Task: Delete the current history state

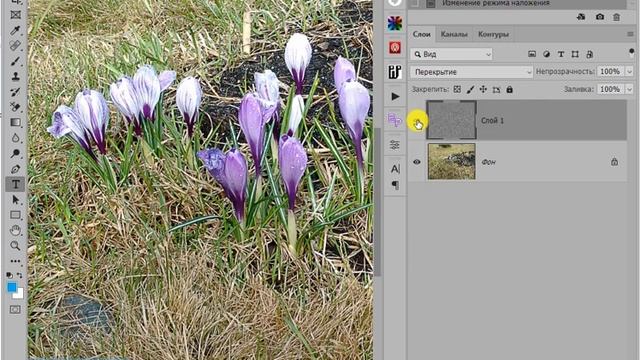Action: [x=616, y=17]
